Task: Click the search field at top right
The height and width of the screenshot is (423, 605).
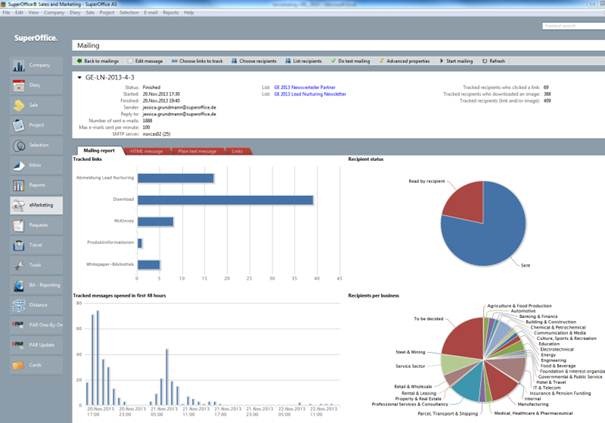Action: pos(573,26)
